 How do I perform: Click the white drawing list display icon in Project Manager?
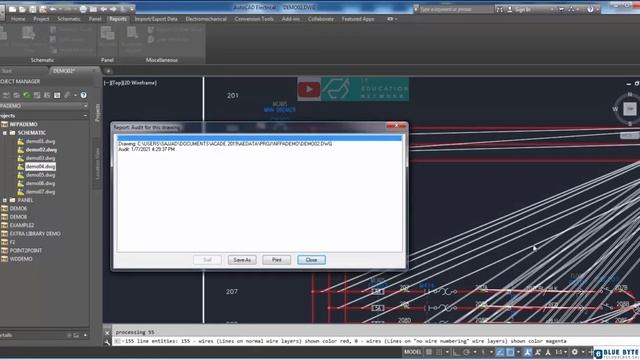[x=57, y=95]
